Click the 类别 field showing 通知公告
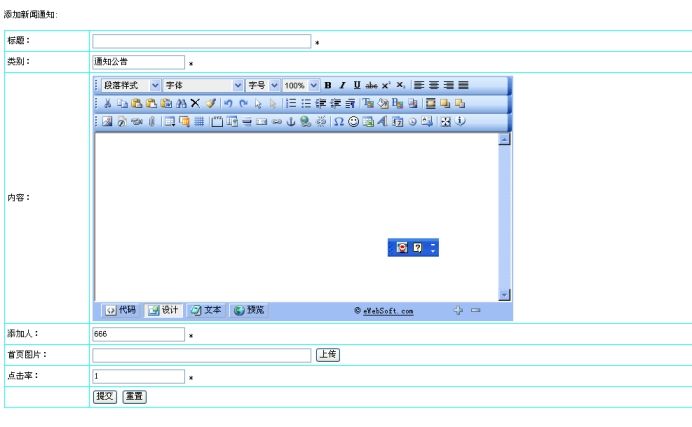Screen dimensions: 692x427 [138, 62]
